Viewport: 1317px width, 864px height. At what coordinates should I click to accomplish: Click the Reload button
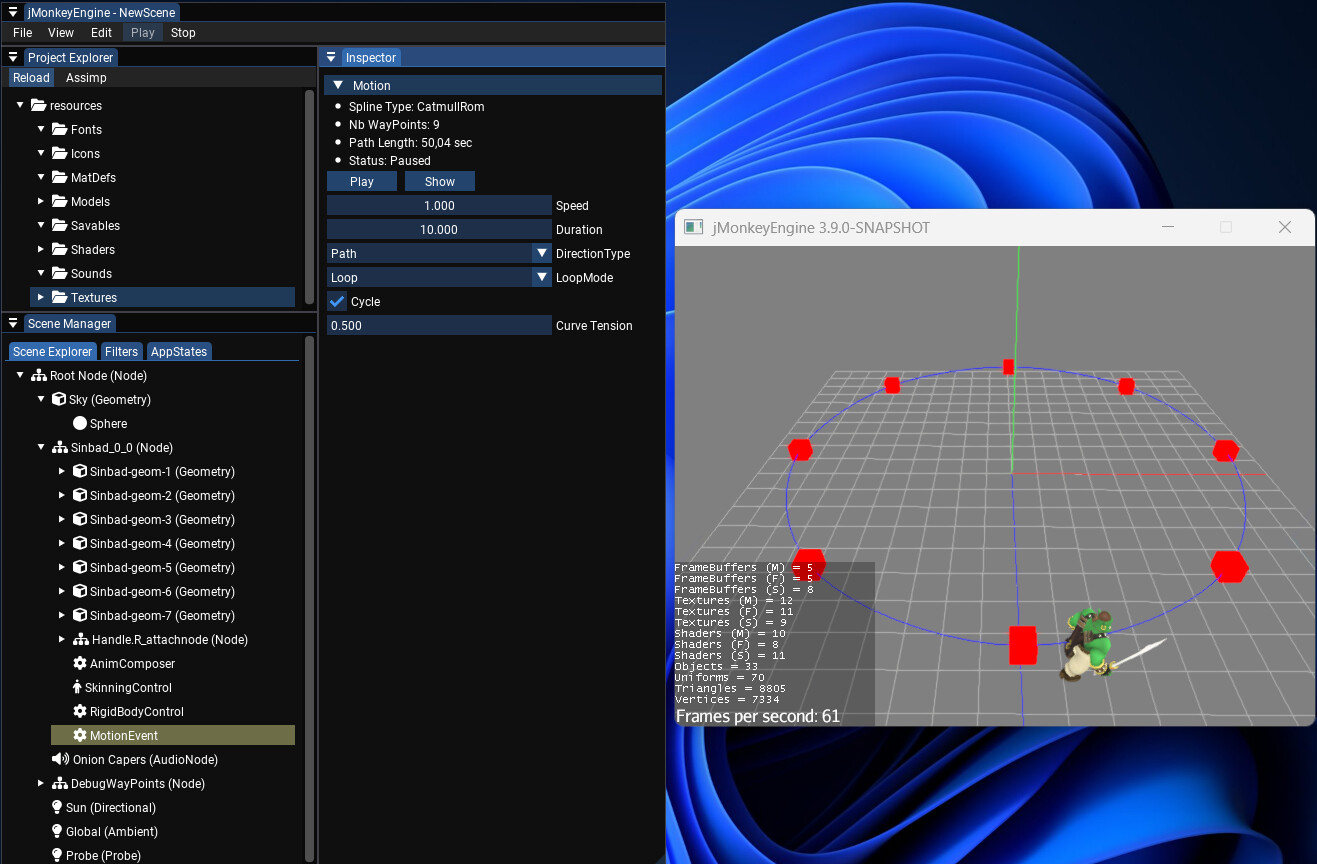coord(31,78)
